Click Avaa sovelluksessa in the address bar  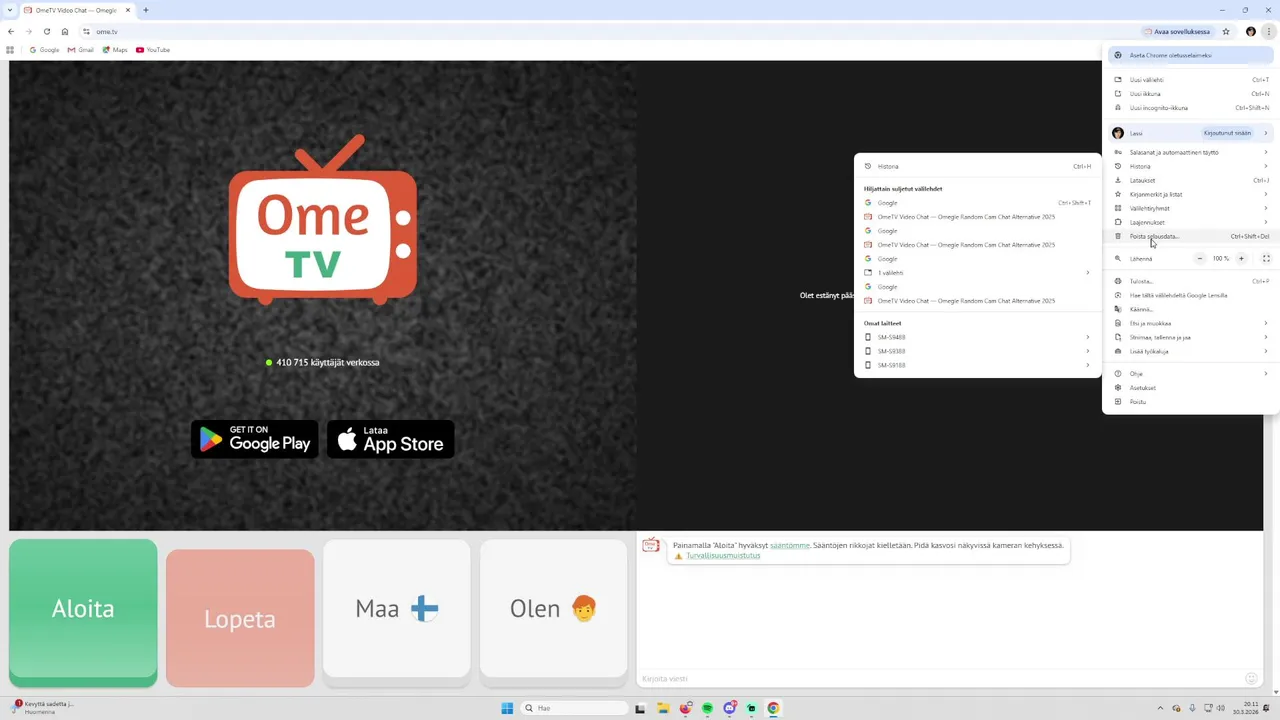tap(1177, 31)
